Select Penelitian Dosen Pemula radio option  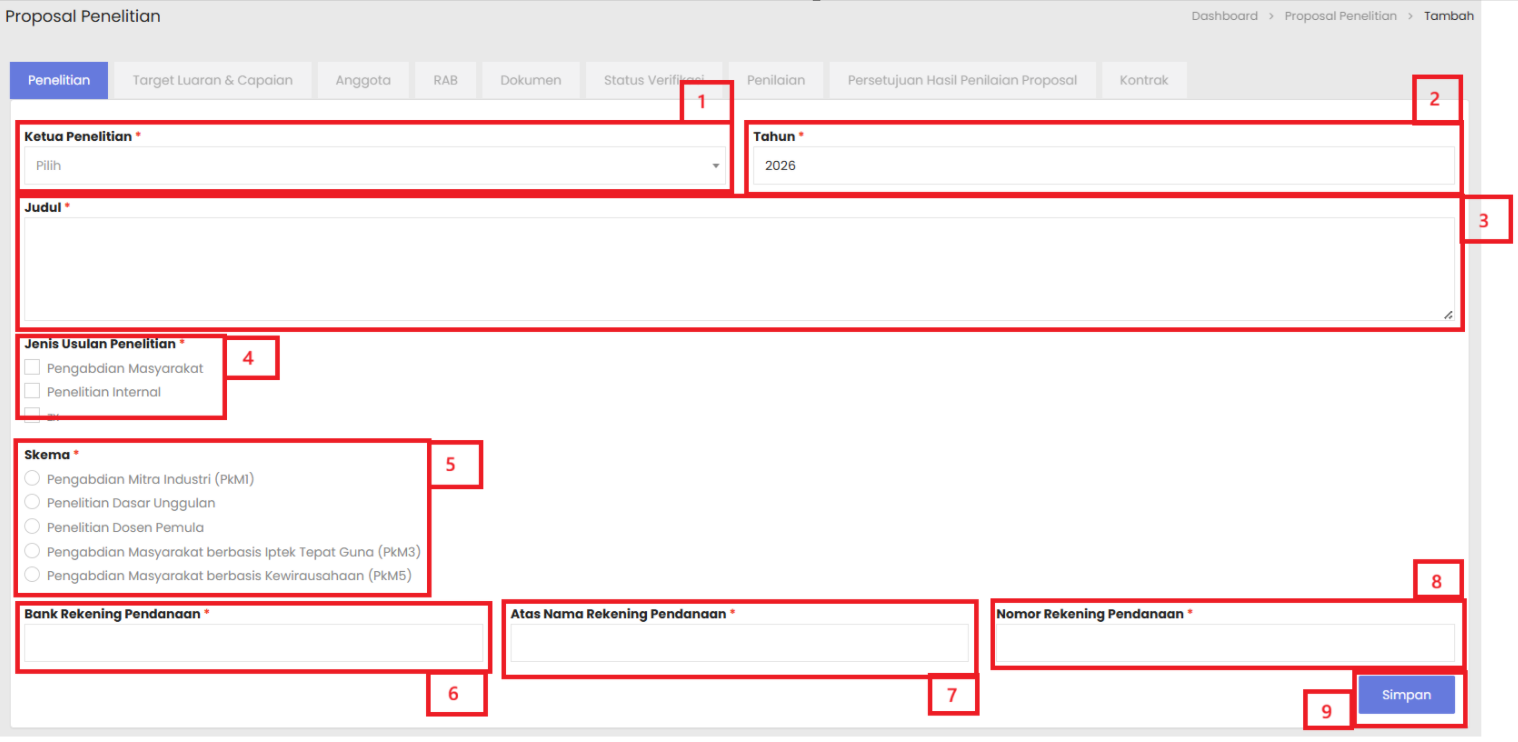click(x=32, y=527)
